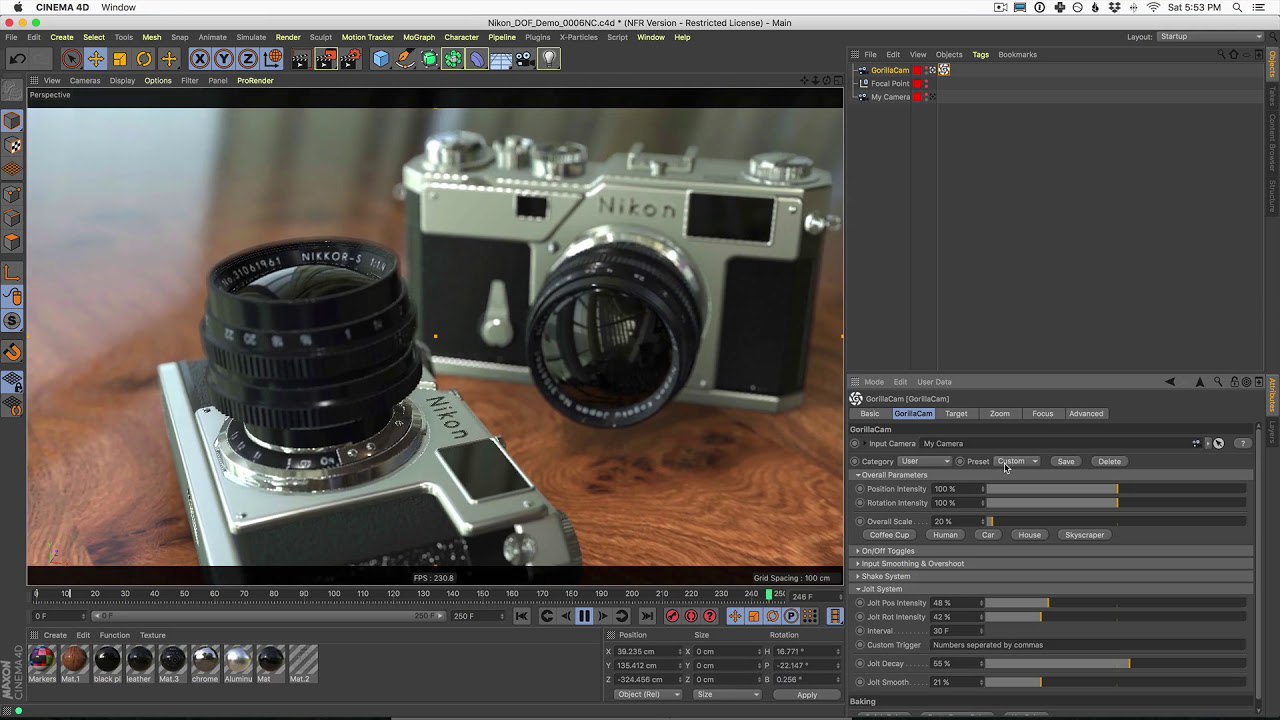Open the Subdivision Surface generators icon
The image size is (1280, 720).
pos(429,59)
